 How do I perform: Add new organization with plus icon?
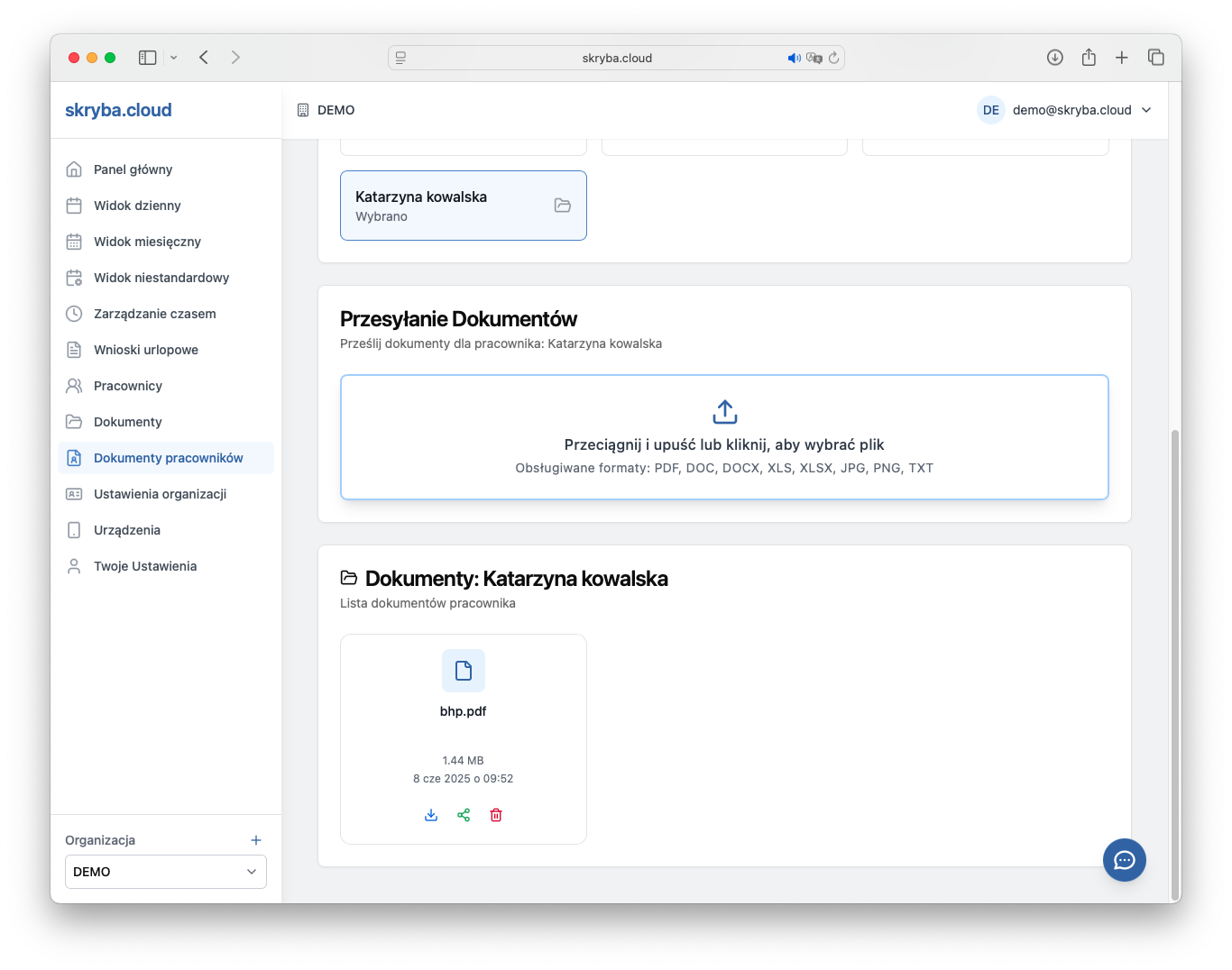(256, 840)
